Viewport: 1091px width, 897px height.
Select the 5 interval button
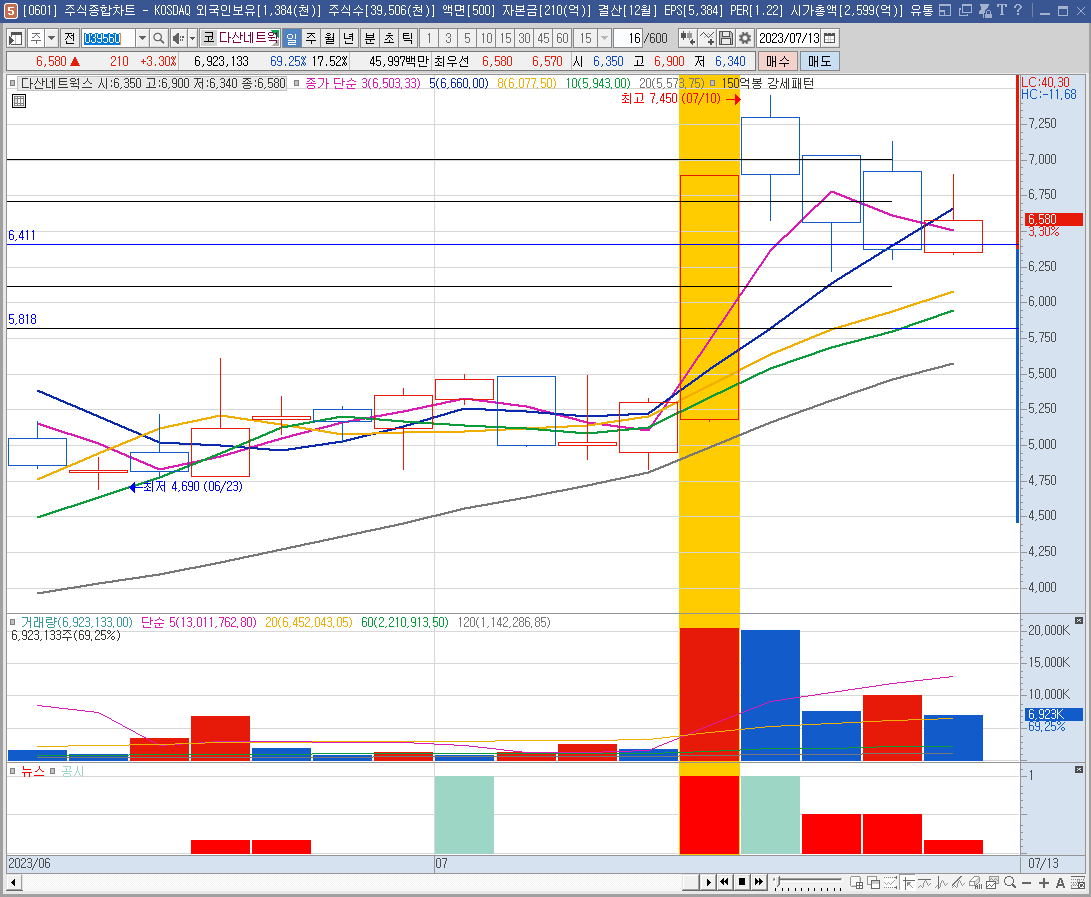[467, 38]
